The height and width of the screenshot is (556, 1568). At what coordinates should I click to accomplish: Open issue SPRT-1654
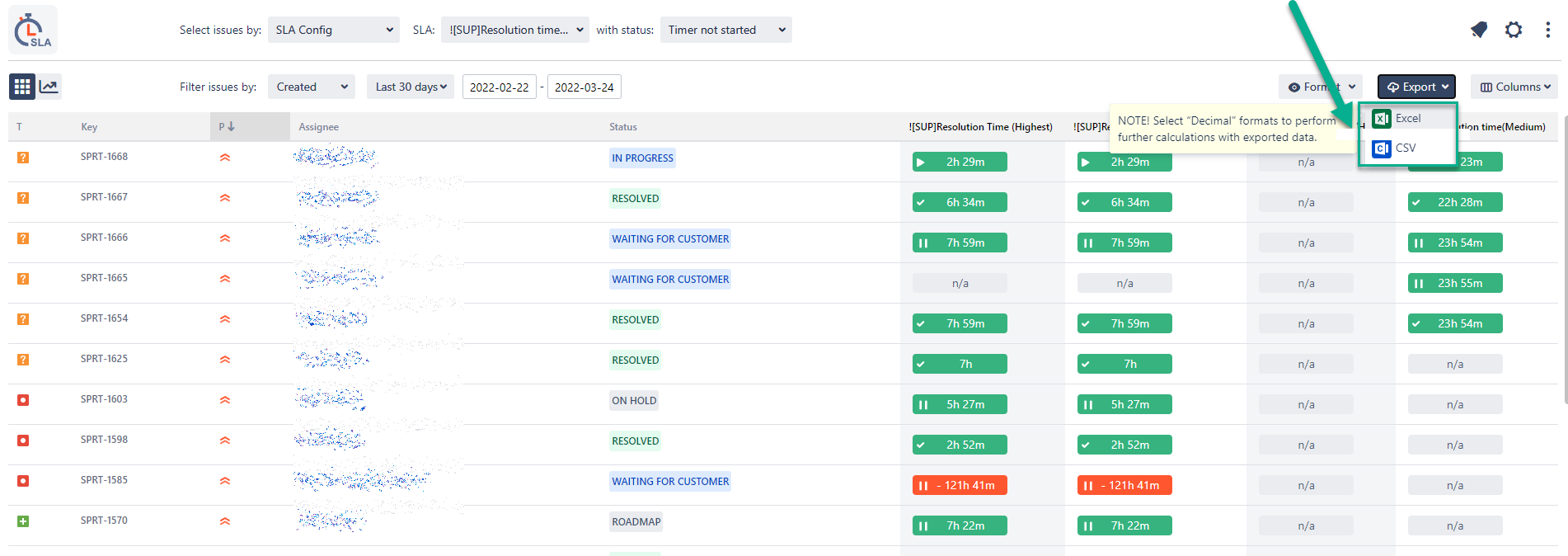pyautogui.click(x=104, y=318)
